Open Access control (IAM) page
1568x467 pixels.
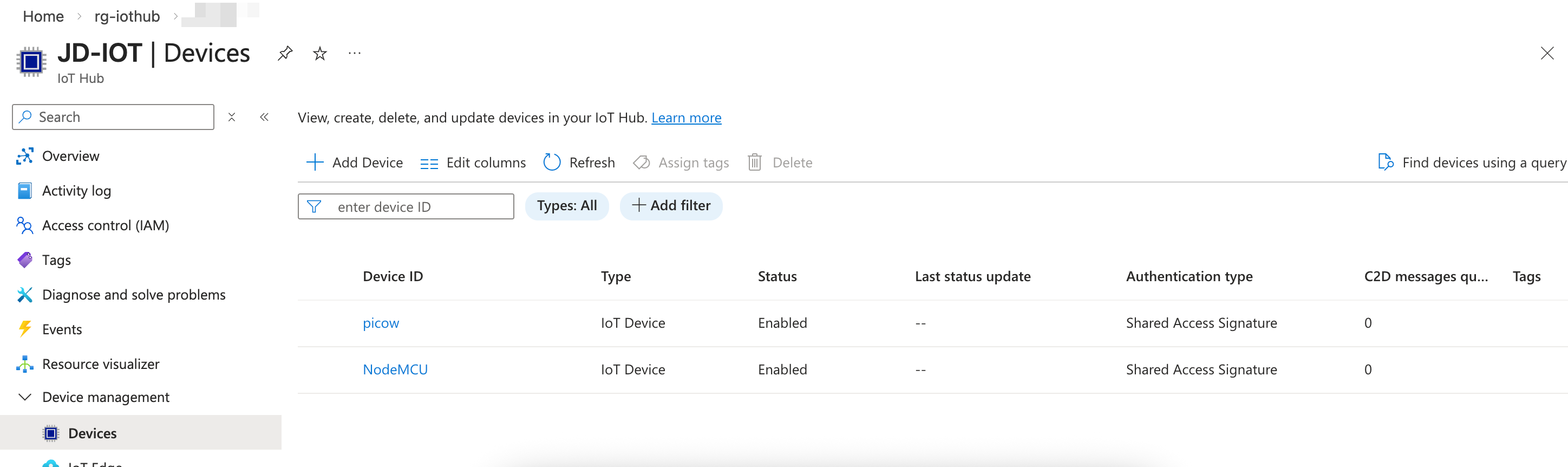pos(105,225)
